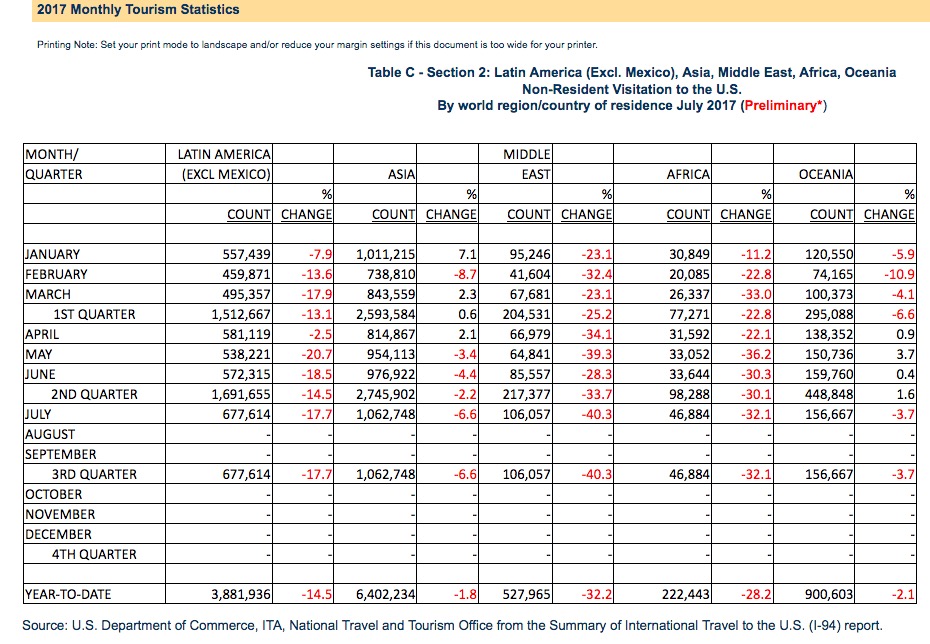This screenshot has width=930, height=644.
Task: Click January Oceania count 120,550
Action: (x=829, y=254)
